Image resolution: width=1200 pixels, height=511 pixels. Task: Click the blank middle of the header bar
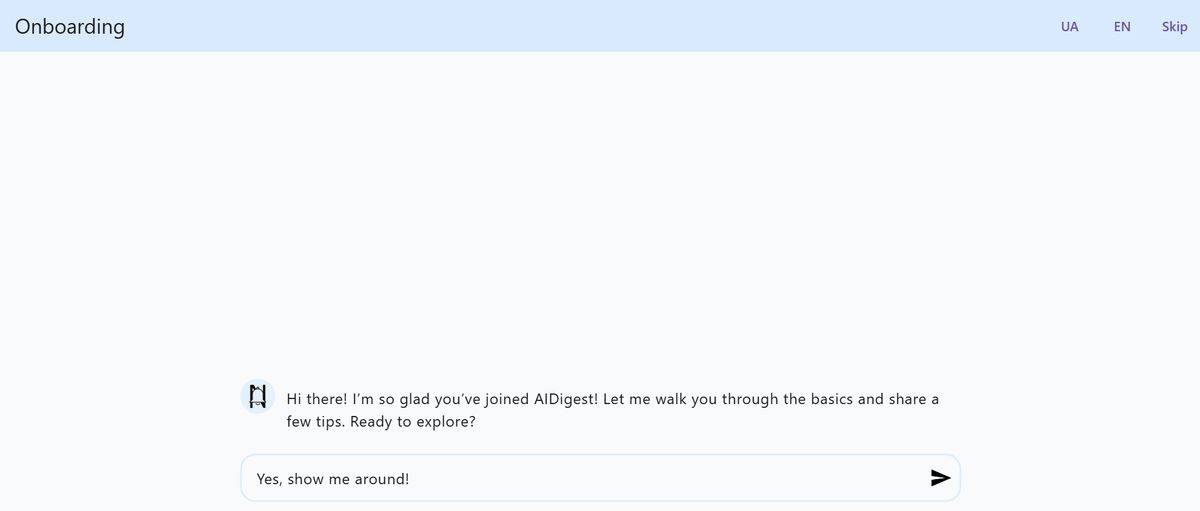click(600, 27)
